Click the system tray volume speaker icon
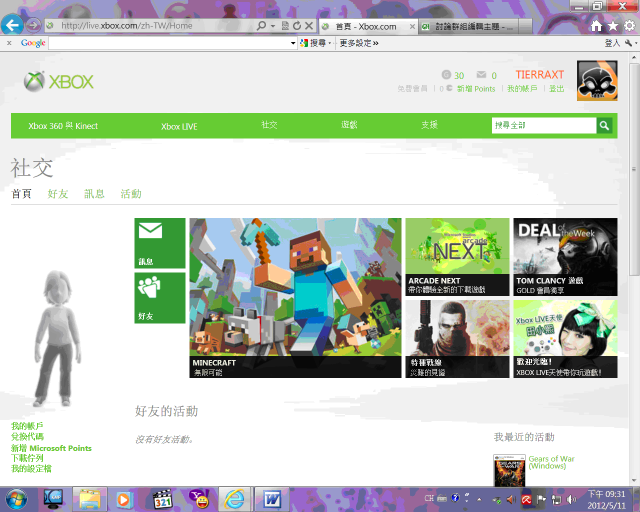This screenshot has height=512, width=640. [571, 499]
